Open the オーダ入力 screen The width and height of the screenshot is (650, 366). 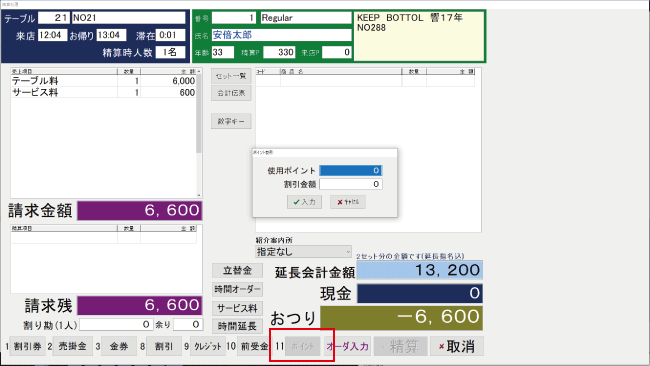(347, 346)
